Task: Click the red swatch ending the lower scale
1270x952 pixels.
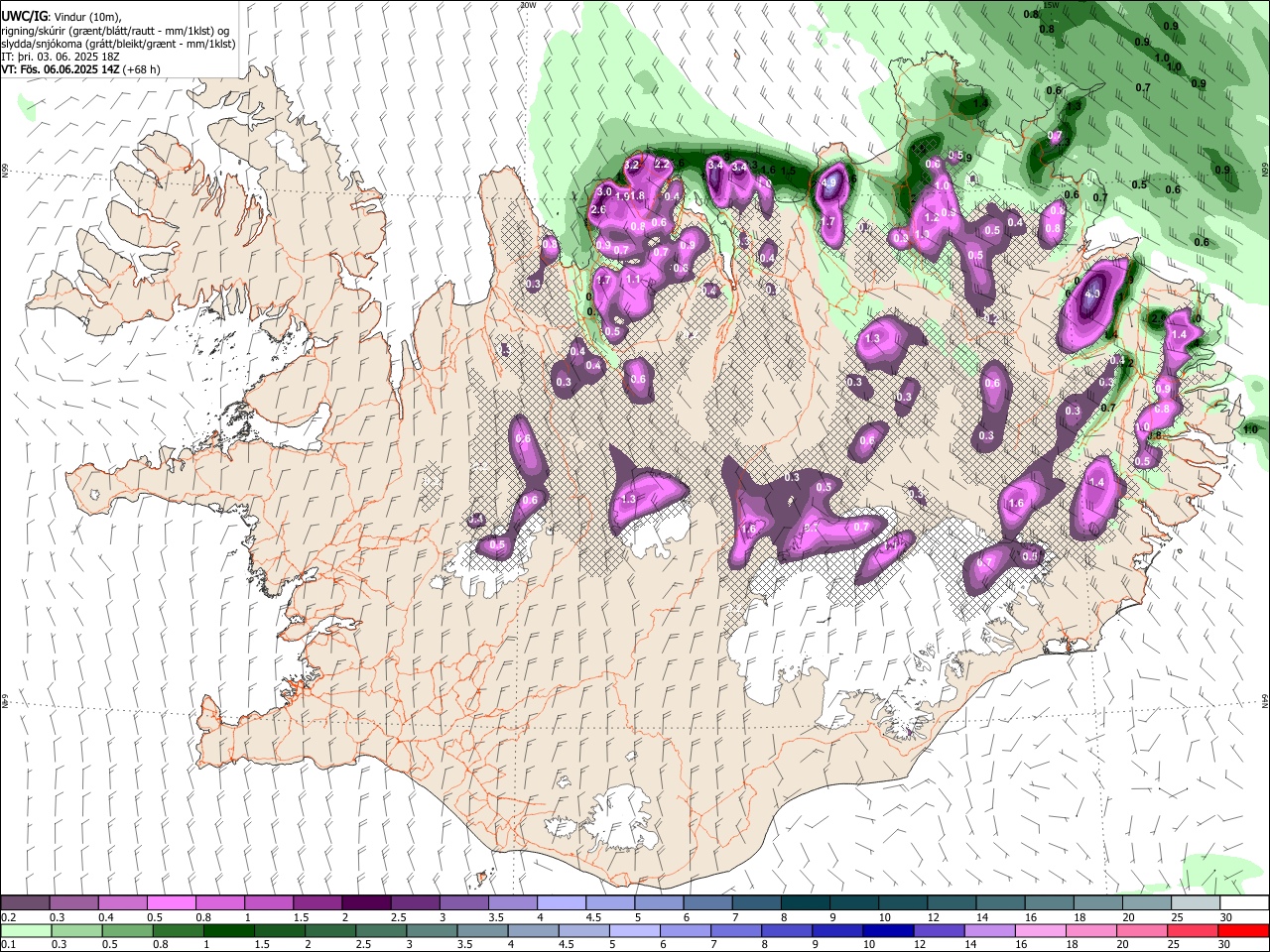Action: pyautogui.click(x=1243, y=930)
